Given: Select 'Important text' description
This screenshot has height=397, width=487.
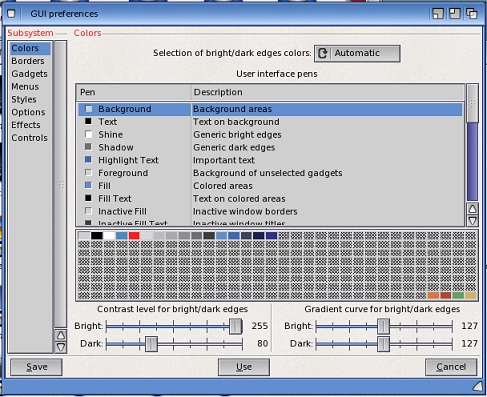Looking at the screenshot, I should click(224, 160).
